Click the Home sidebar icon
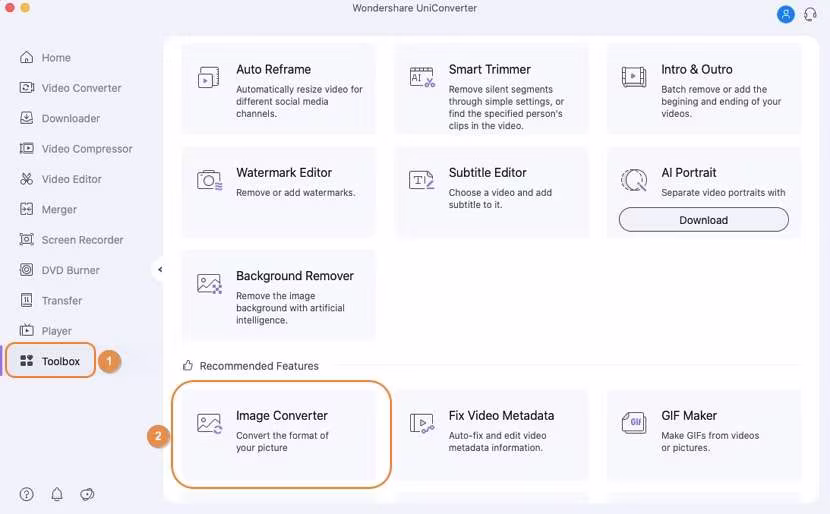Screen dimensions: 830x514 tap(26, 57)
